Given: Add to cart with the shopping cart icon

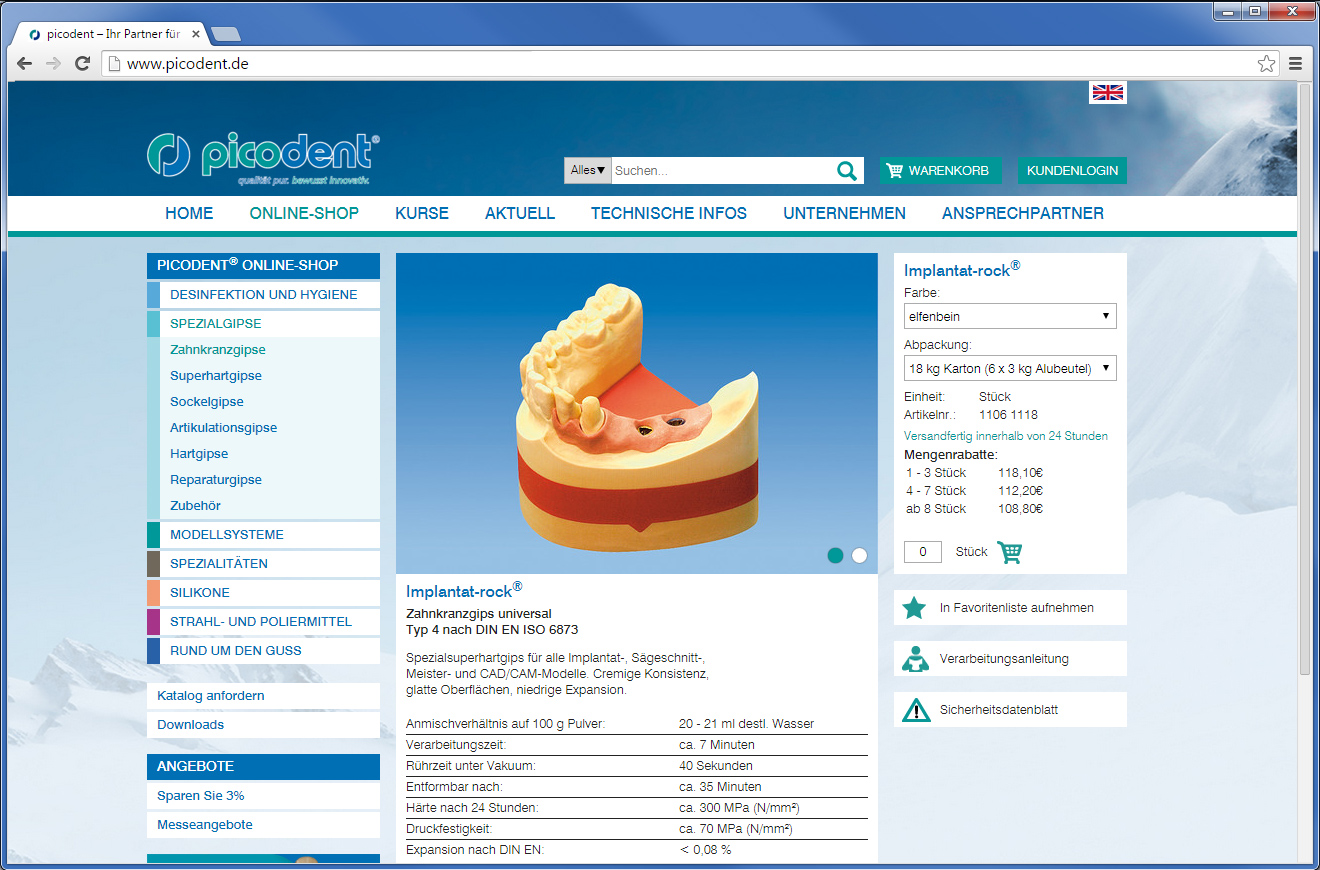Looking at the screenshot, I should click(x=1010, y=552).
